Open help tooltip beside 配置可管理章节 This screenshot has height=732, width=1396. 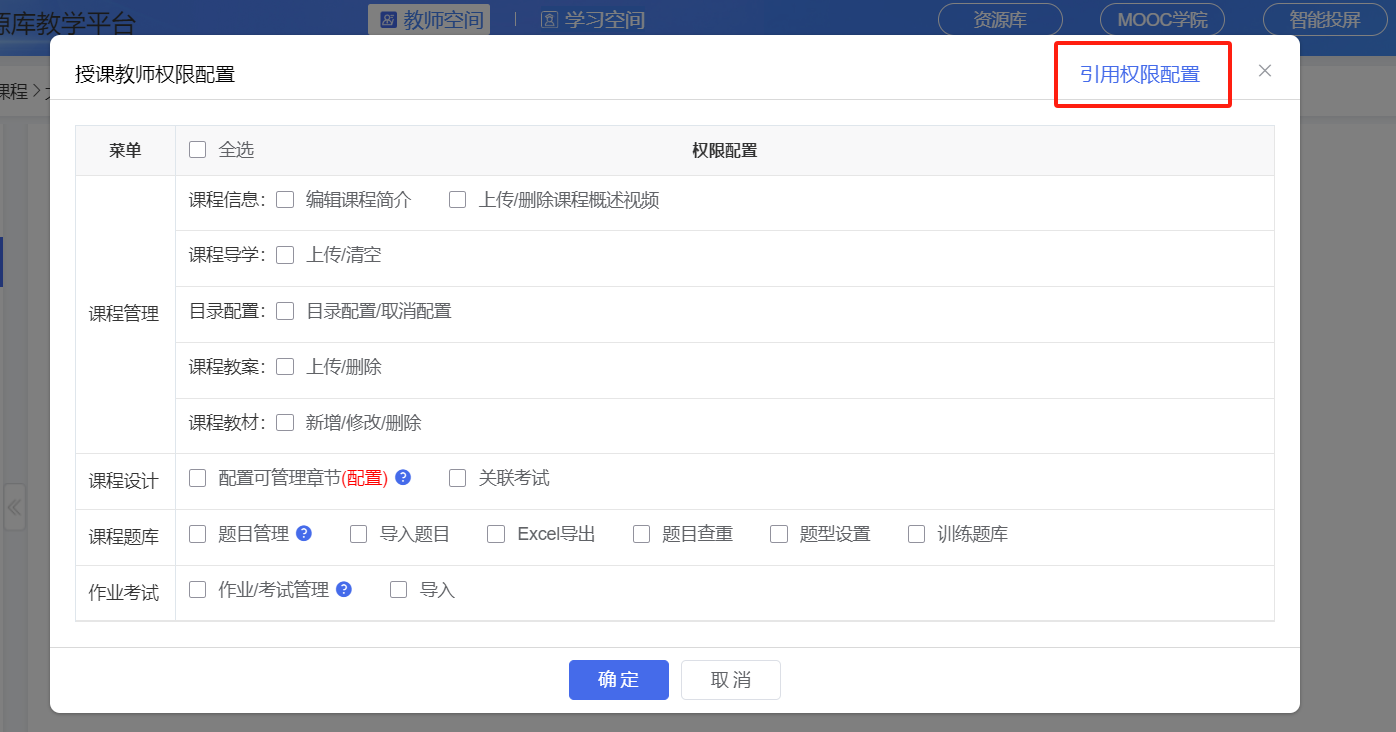tap(402, 478)
